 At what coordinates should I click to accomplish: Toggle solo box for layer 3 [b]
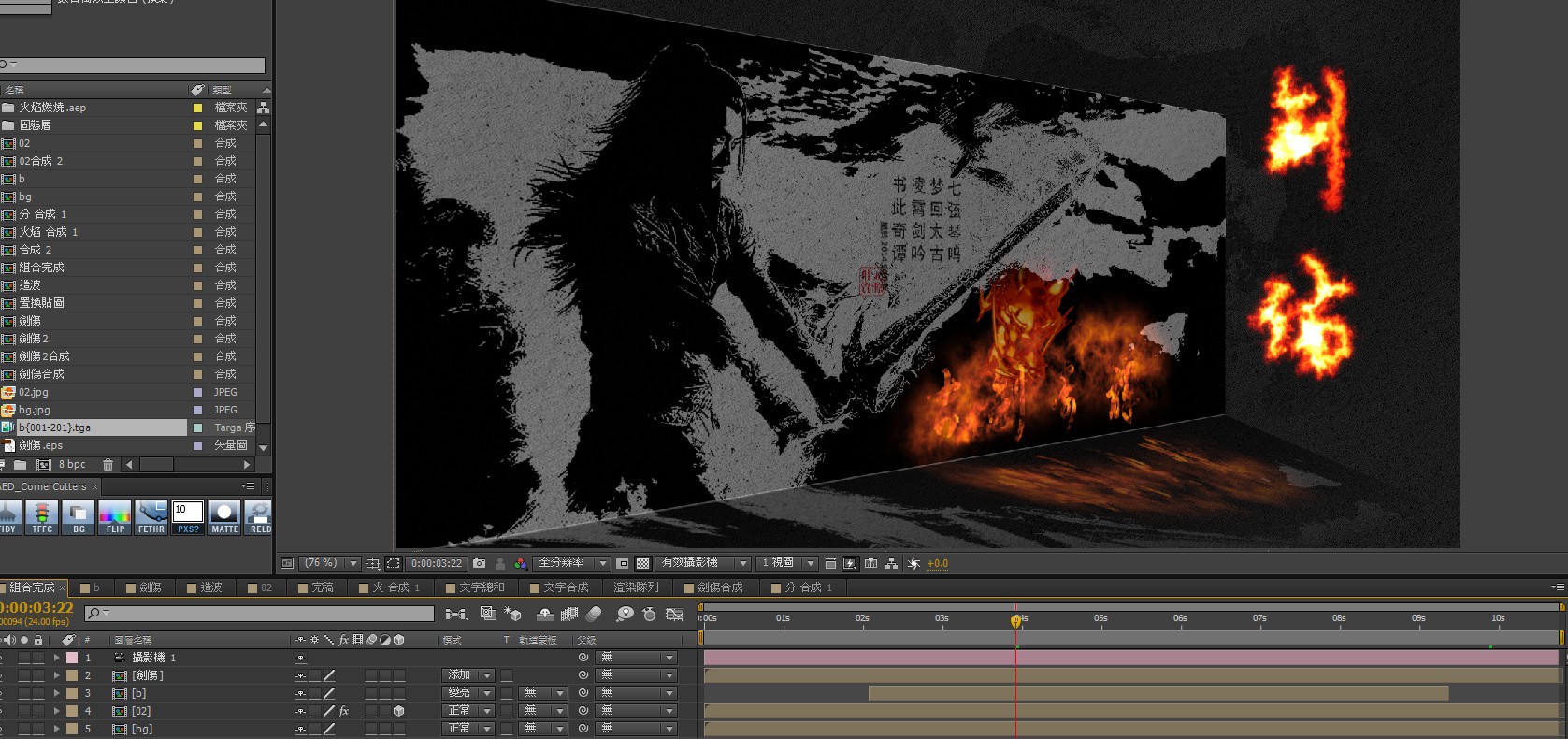[24, 693]
